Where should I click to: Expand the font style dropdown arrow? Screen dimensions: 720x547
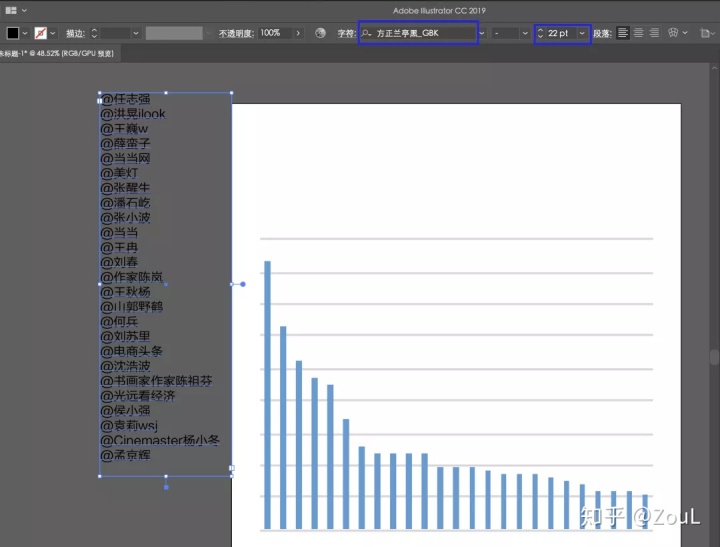pos(525,33)
